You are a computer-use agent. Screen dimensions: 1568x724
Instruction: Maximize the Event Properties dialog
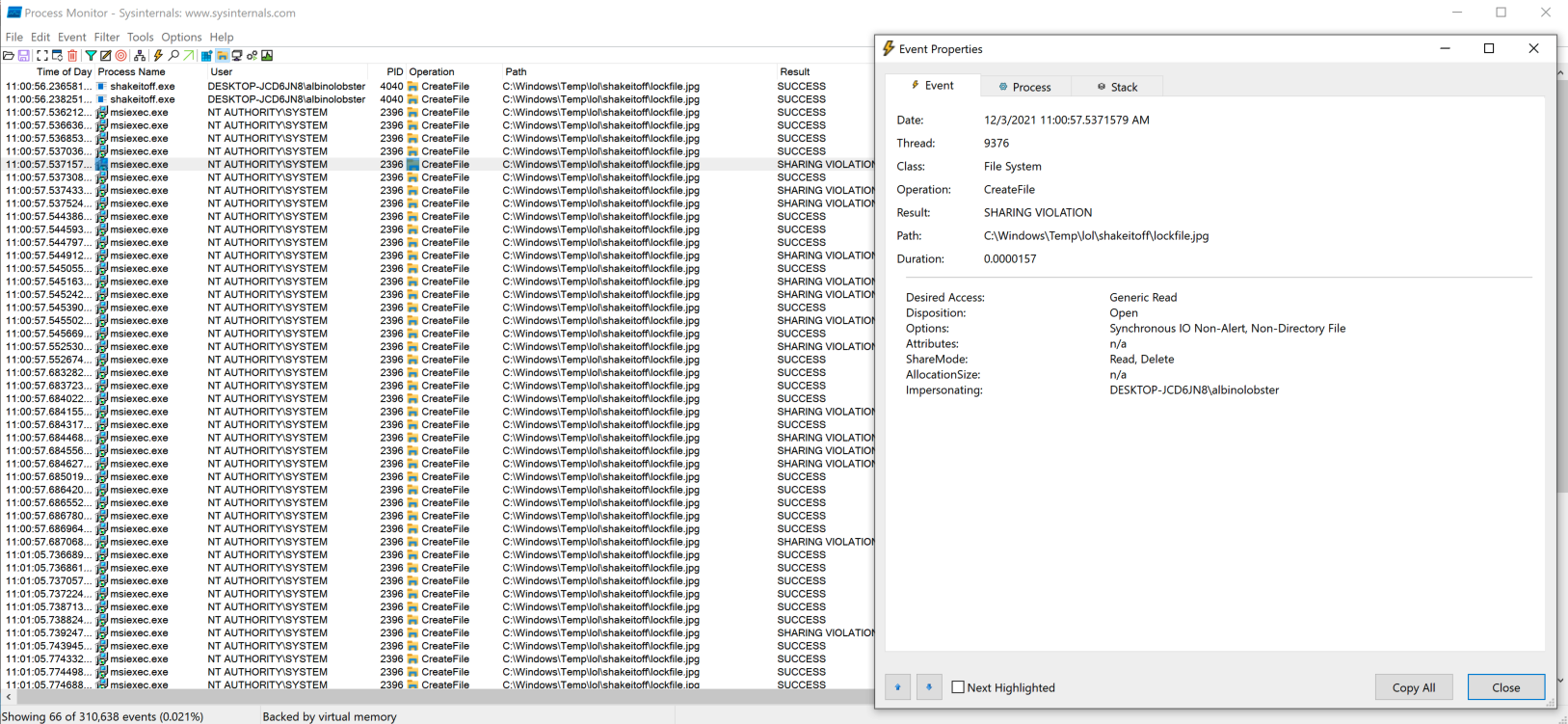point(1489,48)
